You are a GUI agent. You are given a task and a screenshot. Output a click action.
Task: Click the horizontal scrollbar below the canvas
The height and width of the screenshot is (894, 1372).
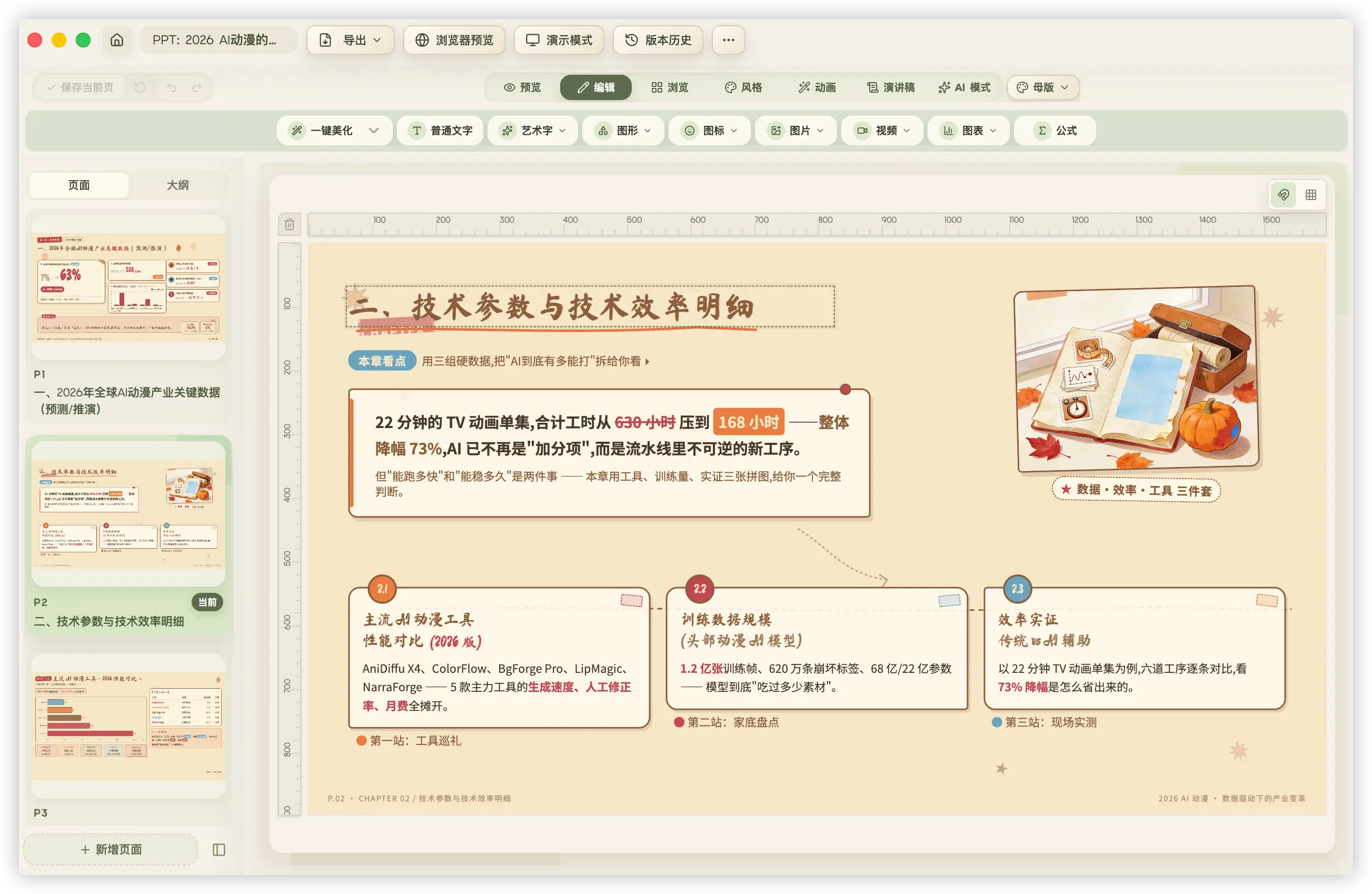pos(425,860)
